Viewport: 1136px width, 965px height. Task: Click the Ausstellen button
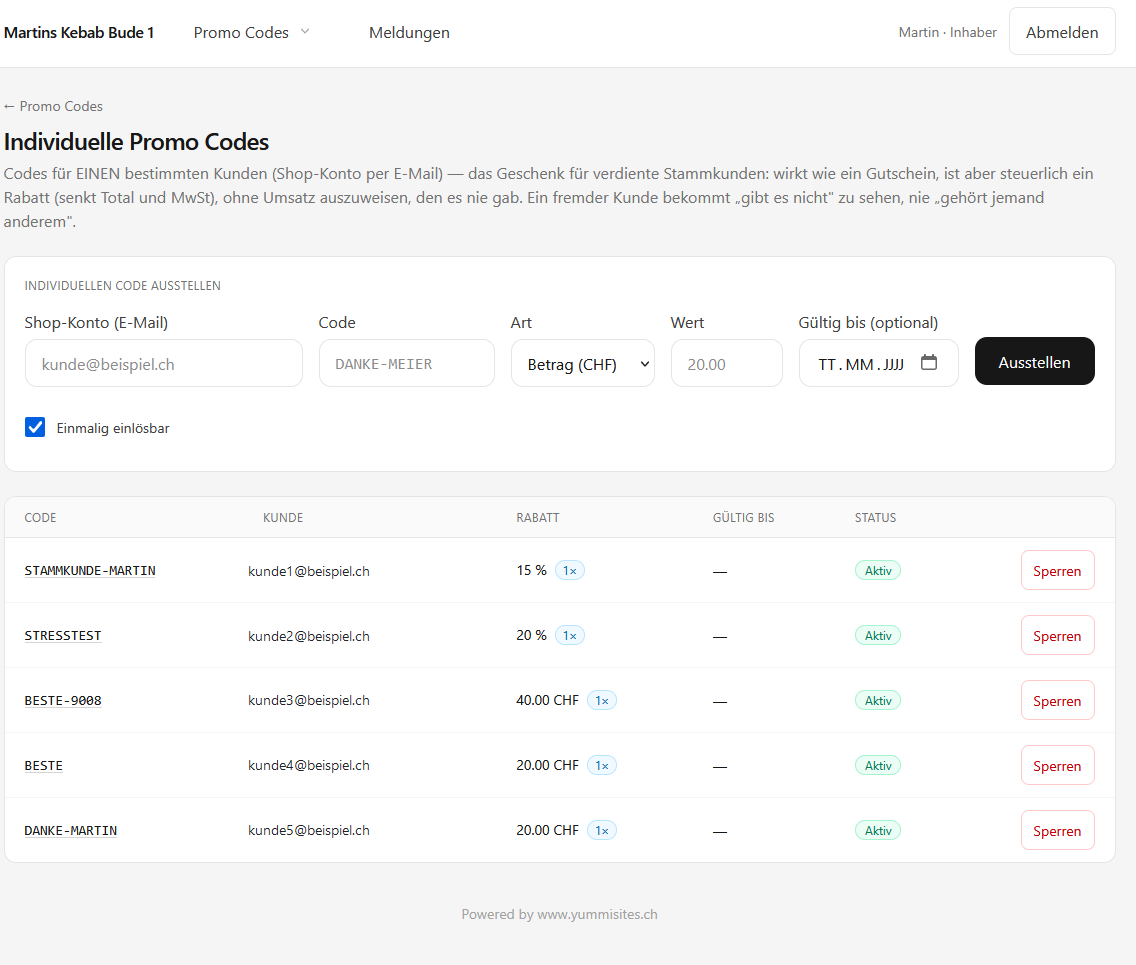[x=1035, y=362]
